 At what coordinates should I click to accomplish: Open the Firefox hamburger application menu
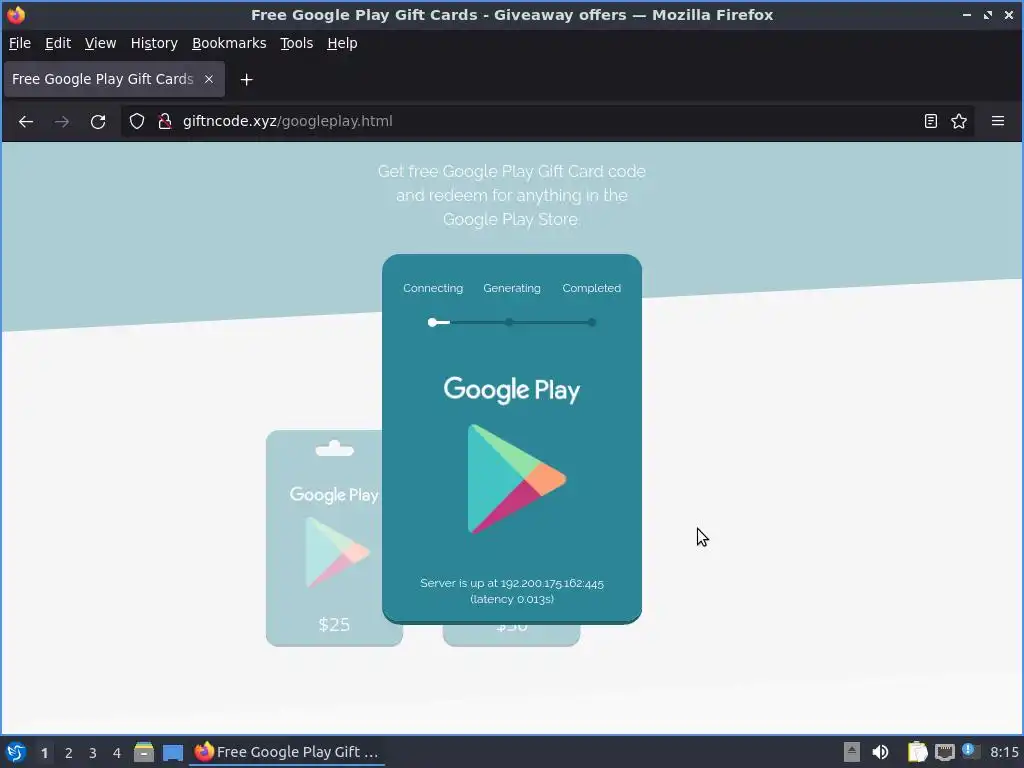[x=997, y=121]
